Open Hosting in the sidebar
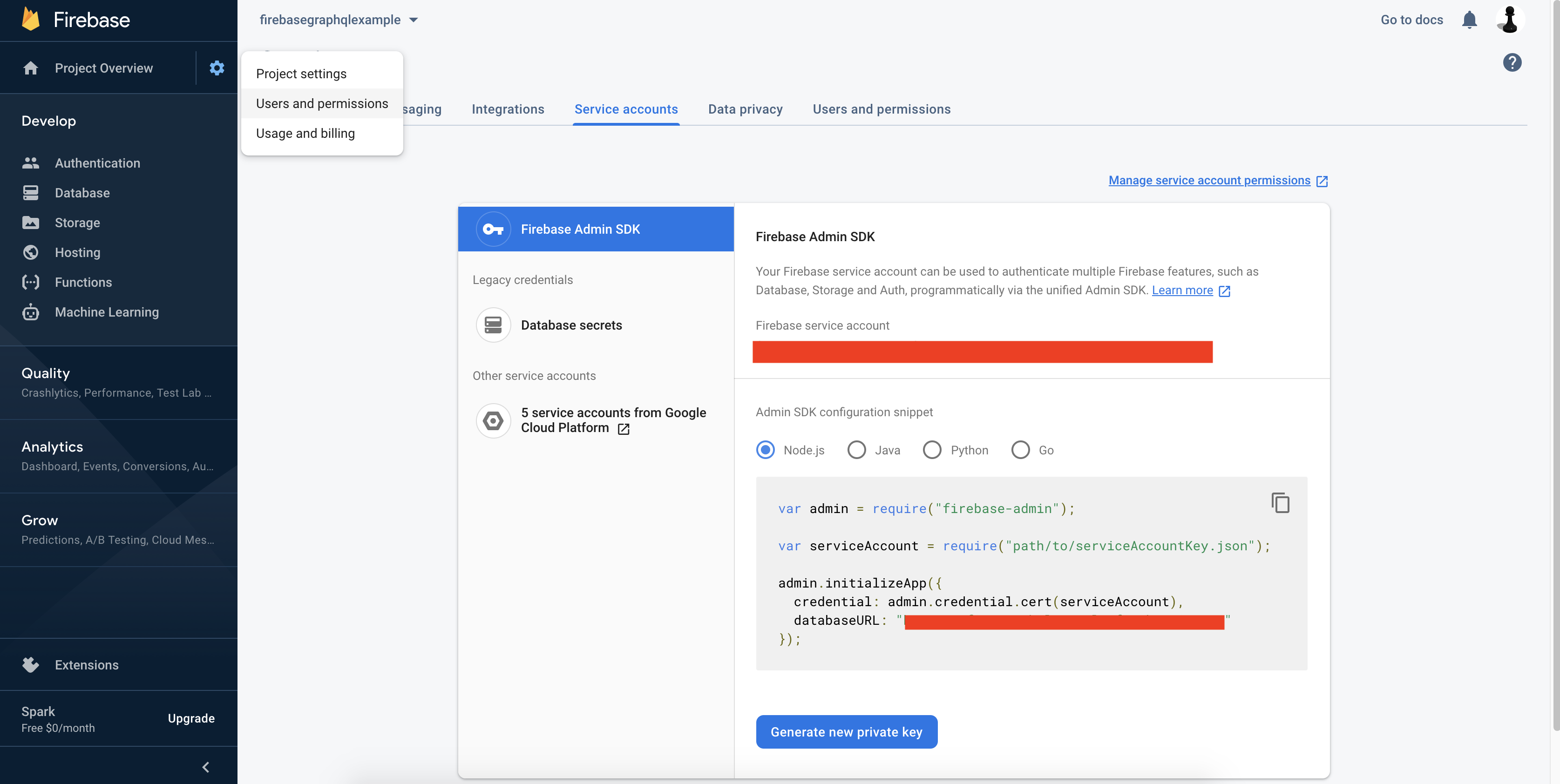The height and width of the screenshot is (784, 1560). click(x=77, y=252)
